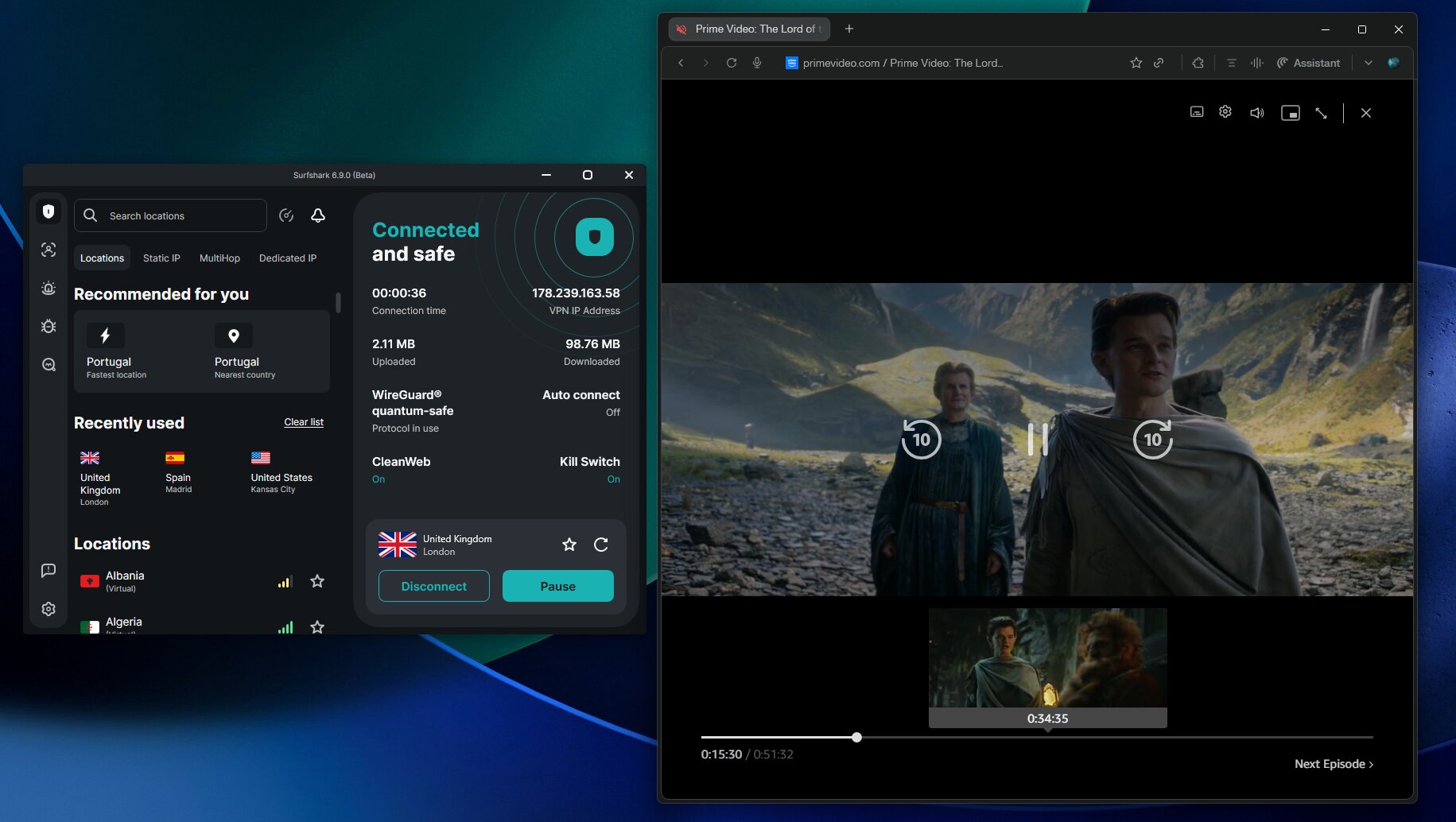Screen dimensions: 1456x822
Task: Switch to the Dedicated IP tab
Action: (x=288, y=258)
